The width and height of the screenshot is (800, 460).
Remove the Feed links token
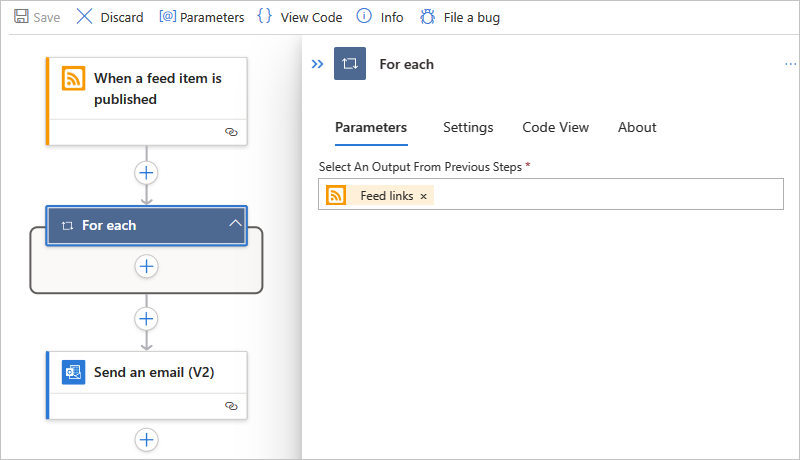(x=423, y=196)
